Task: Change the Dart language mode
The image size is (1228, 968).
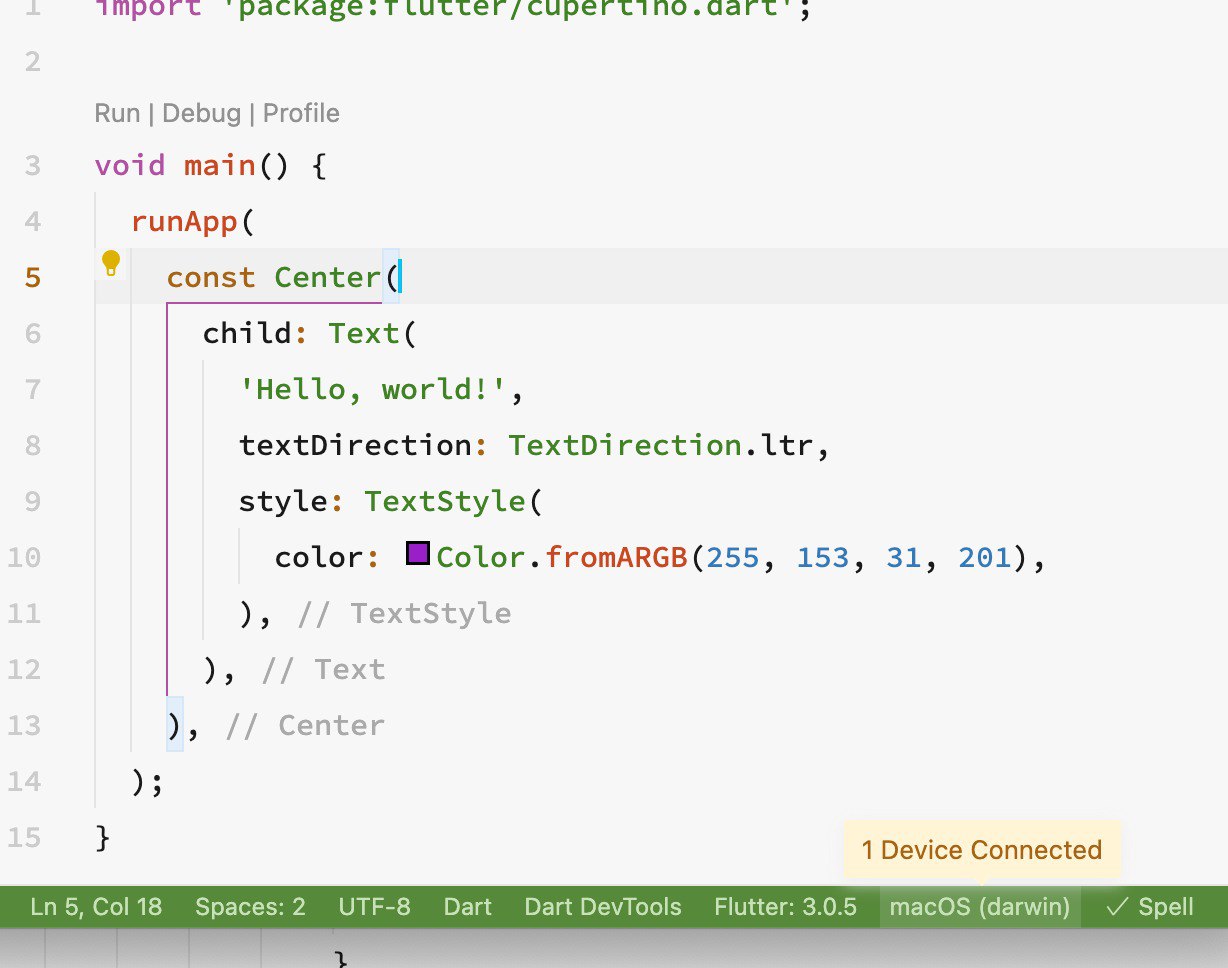Action: (468, 907)
